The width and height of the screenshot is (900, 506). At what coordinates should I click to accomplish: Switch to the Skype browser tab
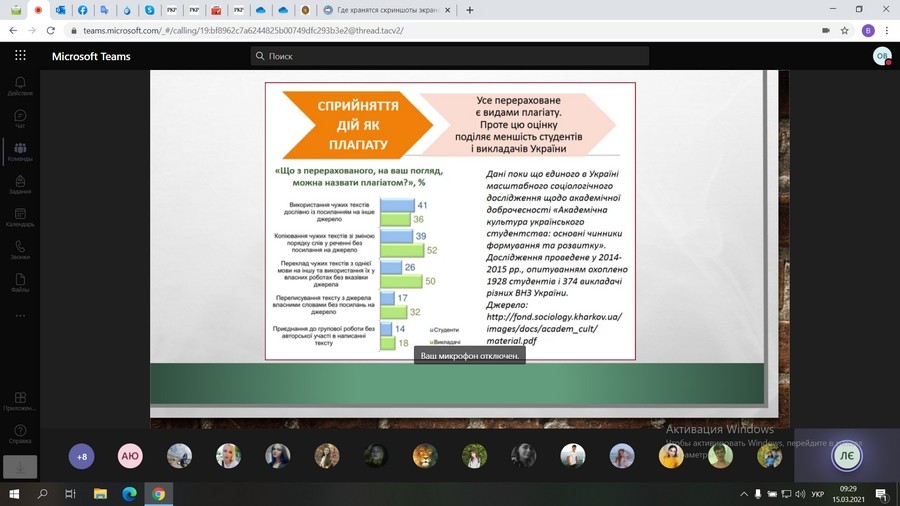coord(149,10)
